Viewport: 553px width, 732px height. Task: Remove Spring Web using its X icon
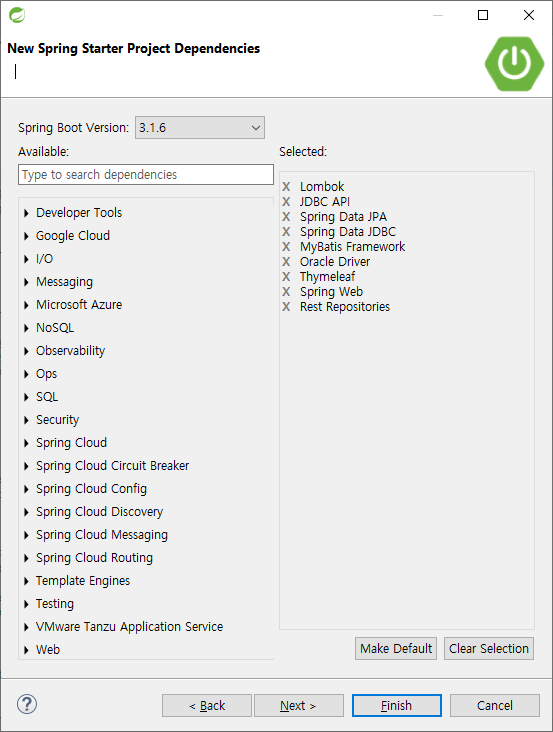tap(286, 292)
